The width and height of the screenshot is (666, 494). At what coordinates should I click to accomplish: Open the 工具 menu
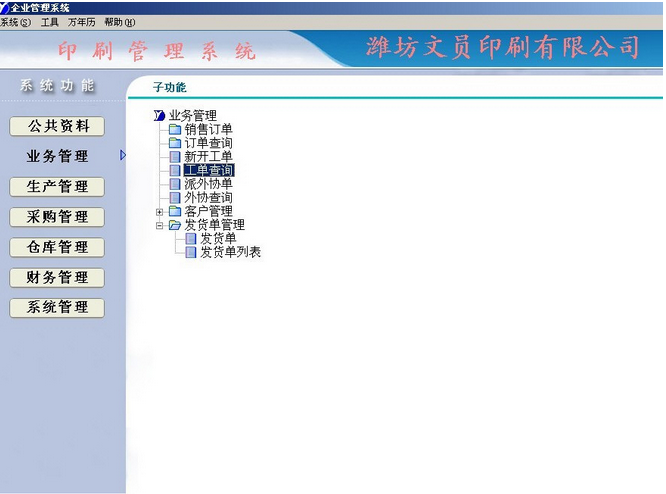pos(50,22)
